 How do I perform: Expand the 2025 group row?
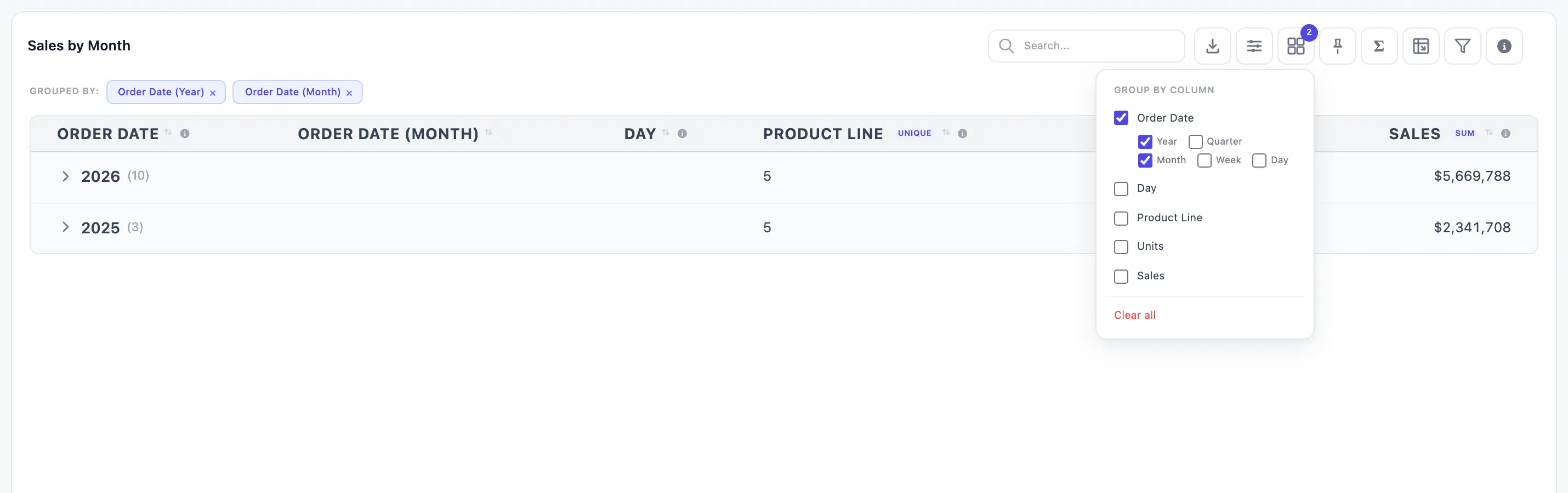click(66, 227)
